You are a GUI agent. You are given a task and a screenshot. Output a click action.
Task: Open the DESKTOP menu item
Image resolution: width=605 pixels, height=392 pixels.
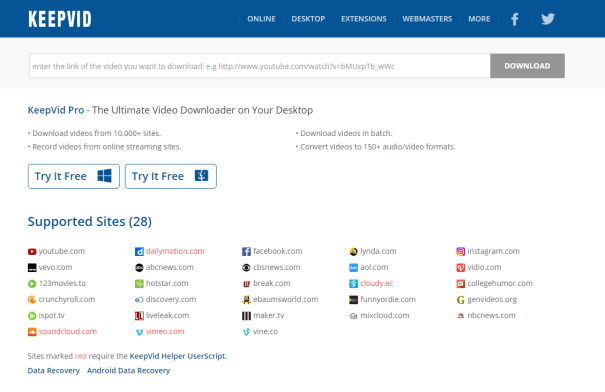pyautogui.click(x=308, y=19)
